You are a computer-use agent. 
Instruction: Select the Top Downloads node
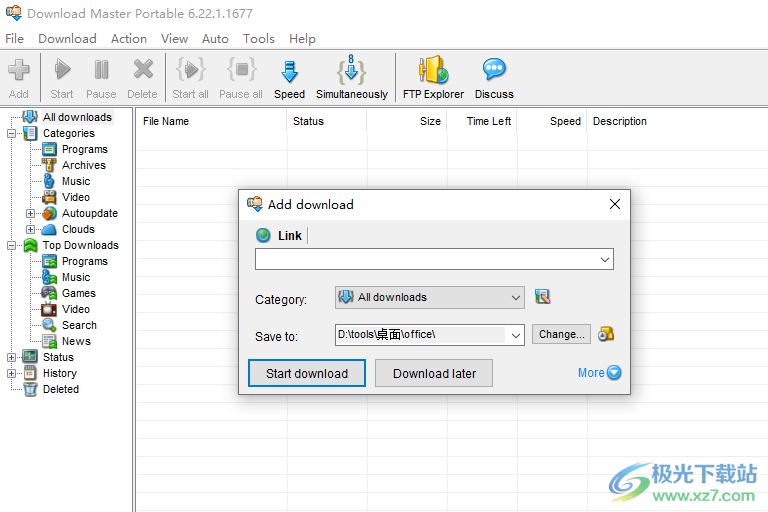pyautogui.click(x=81, y=245)
